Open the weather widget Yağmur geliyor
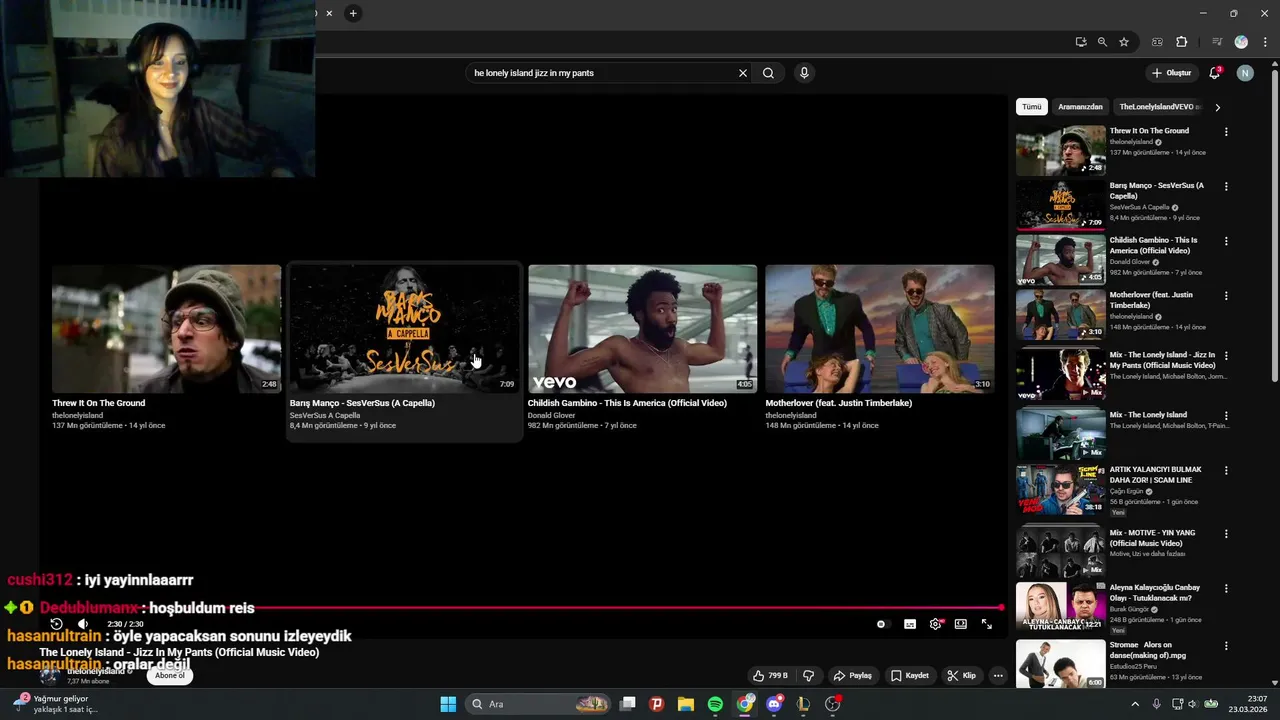Screen dimensions: 1280x720 coord(60,704)
